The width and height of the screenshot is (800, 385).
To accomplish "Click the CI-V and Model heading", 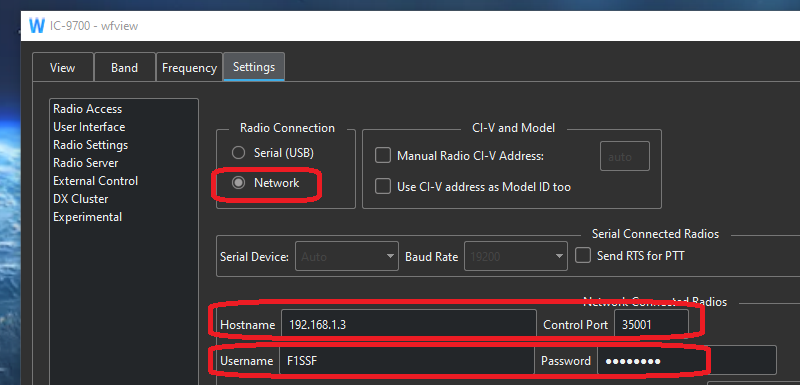I will pyautogui.click(x=513, y=128).
